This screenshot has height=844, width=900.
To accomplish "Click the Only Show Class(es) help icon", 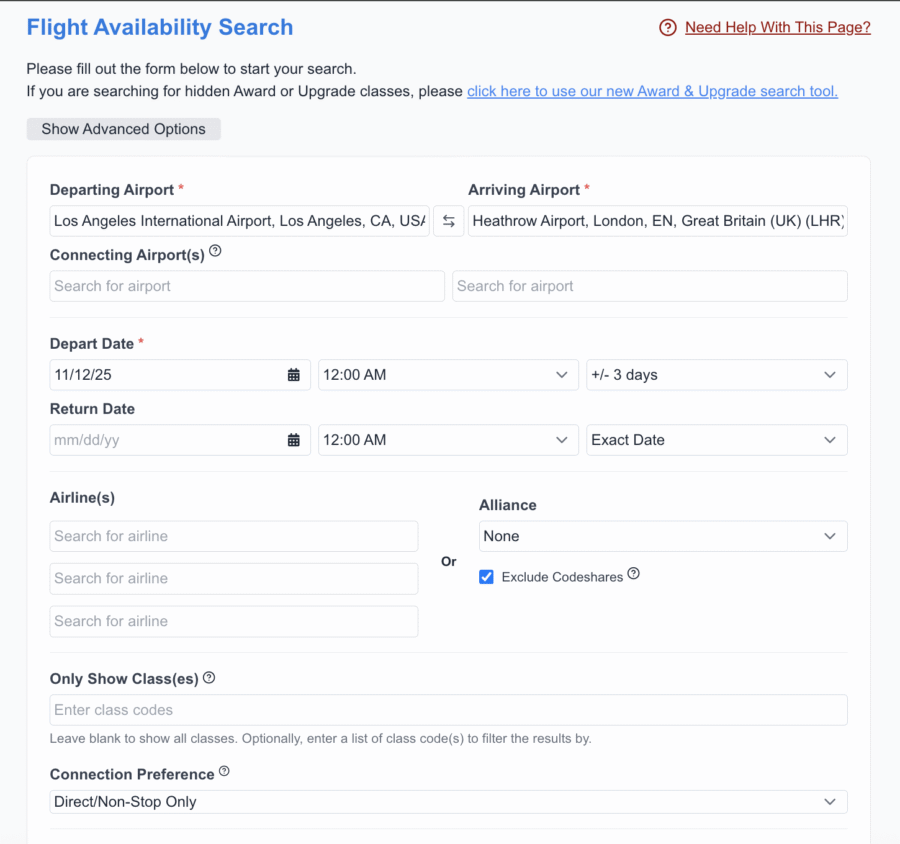I will coord(208,677).
